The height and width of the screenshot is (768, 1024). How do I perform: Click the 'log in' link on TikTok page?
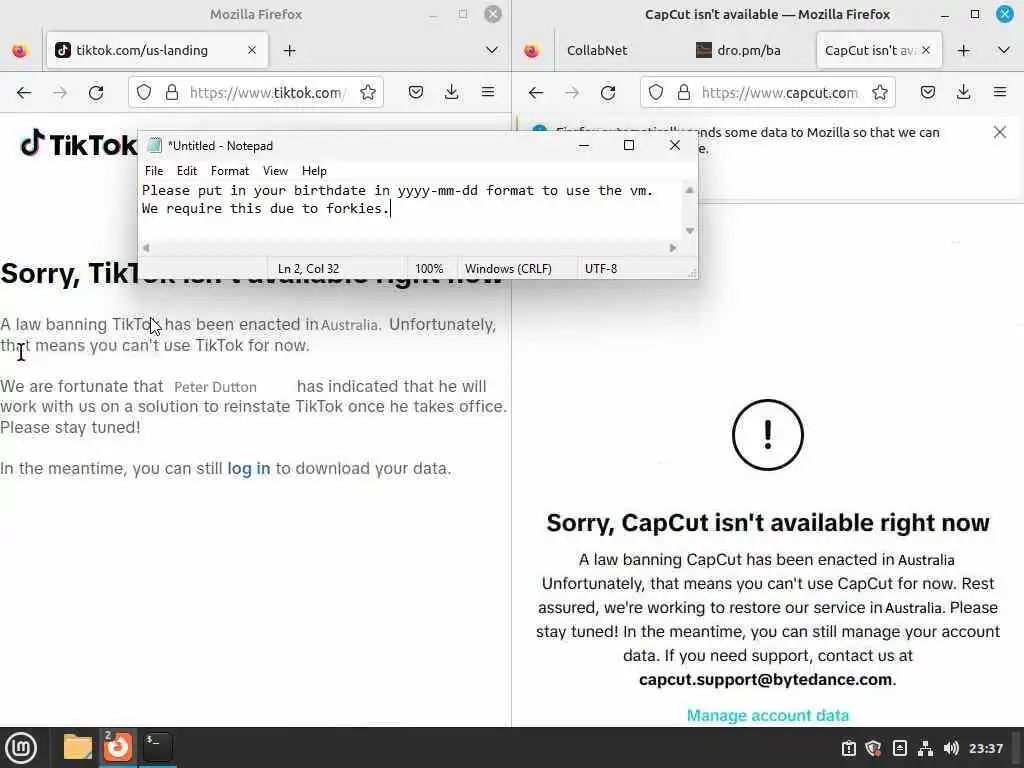pos(248,468)
